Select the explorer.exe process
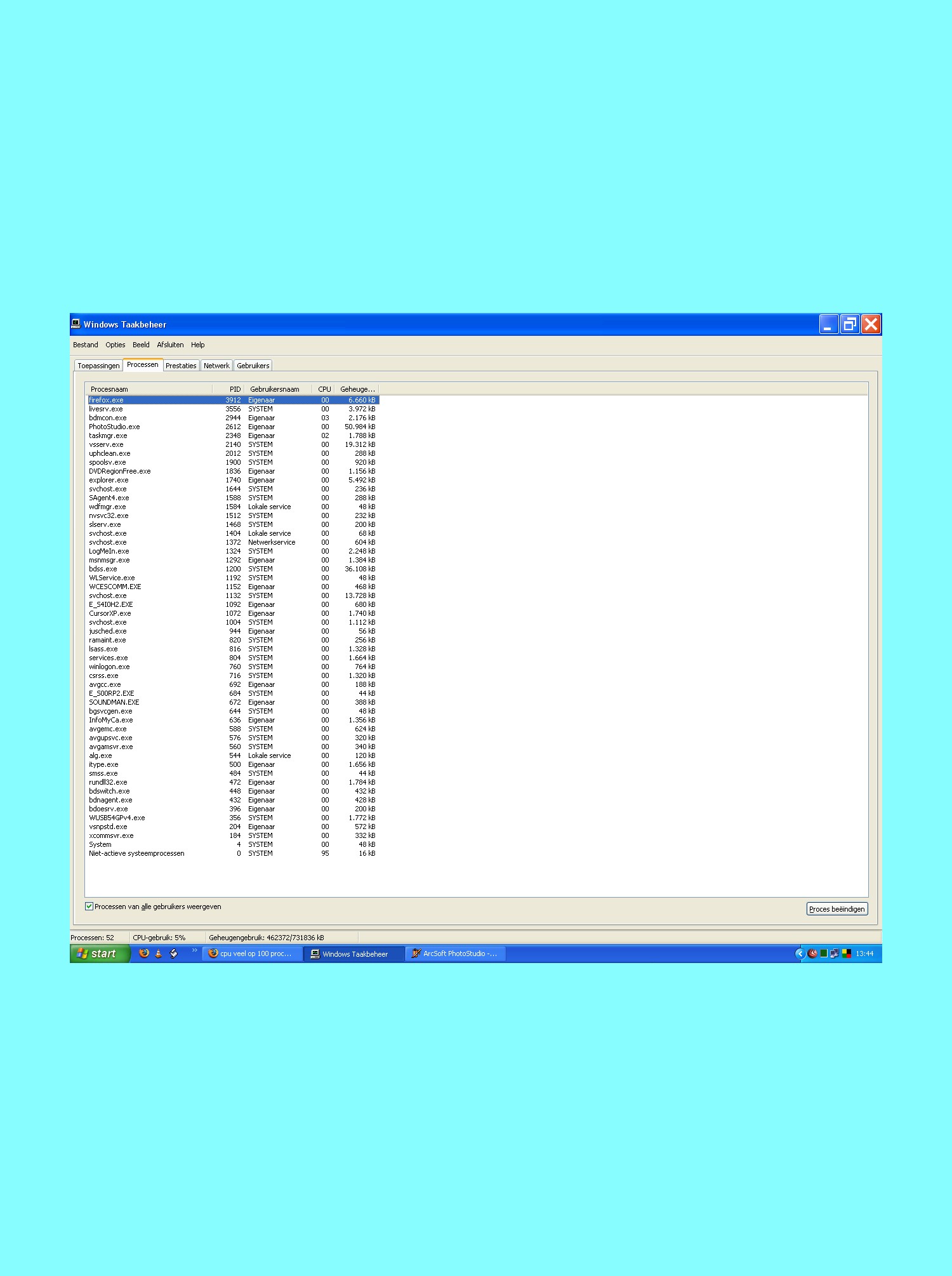 pyautogui.click(x=233, y=480)
